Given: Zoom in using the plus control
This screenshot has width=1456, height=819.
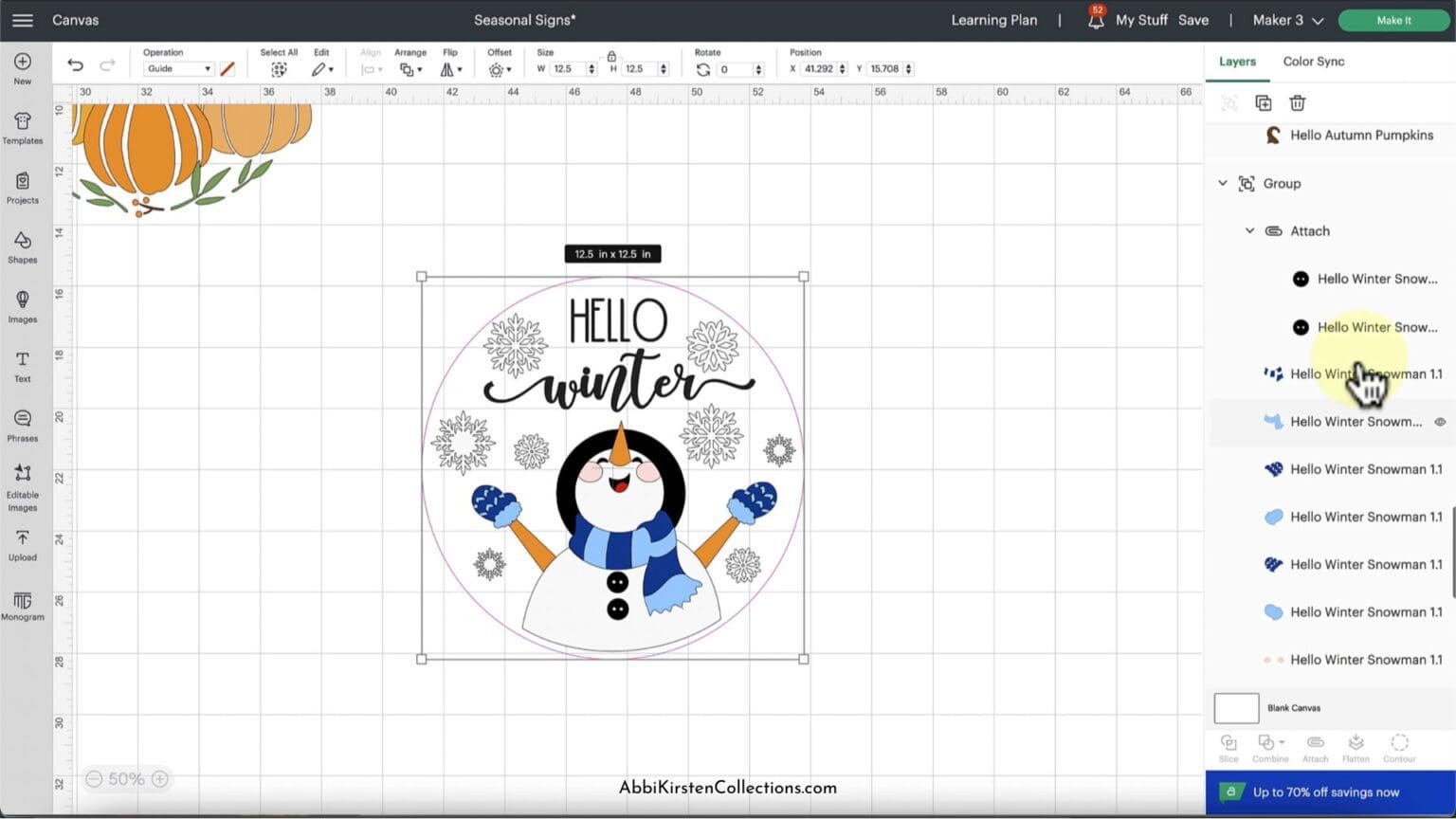Looking at the screenshot, I should [159, 778].
